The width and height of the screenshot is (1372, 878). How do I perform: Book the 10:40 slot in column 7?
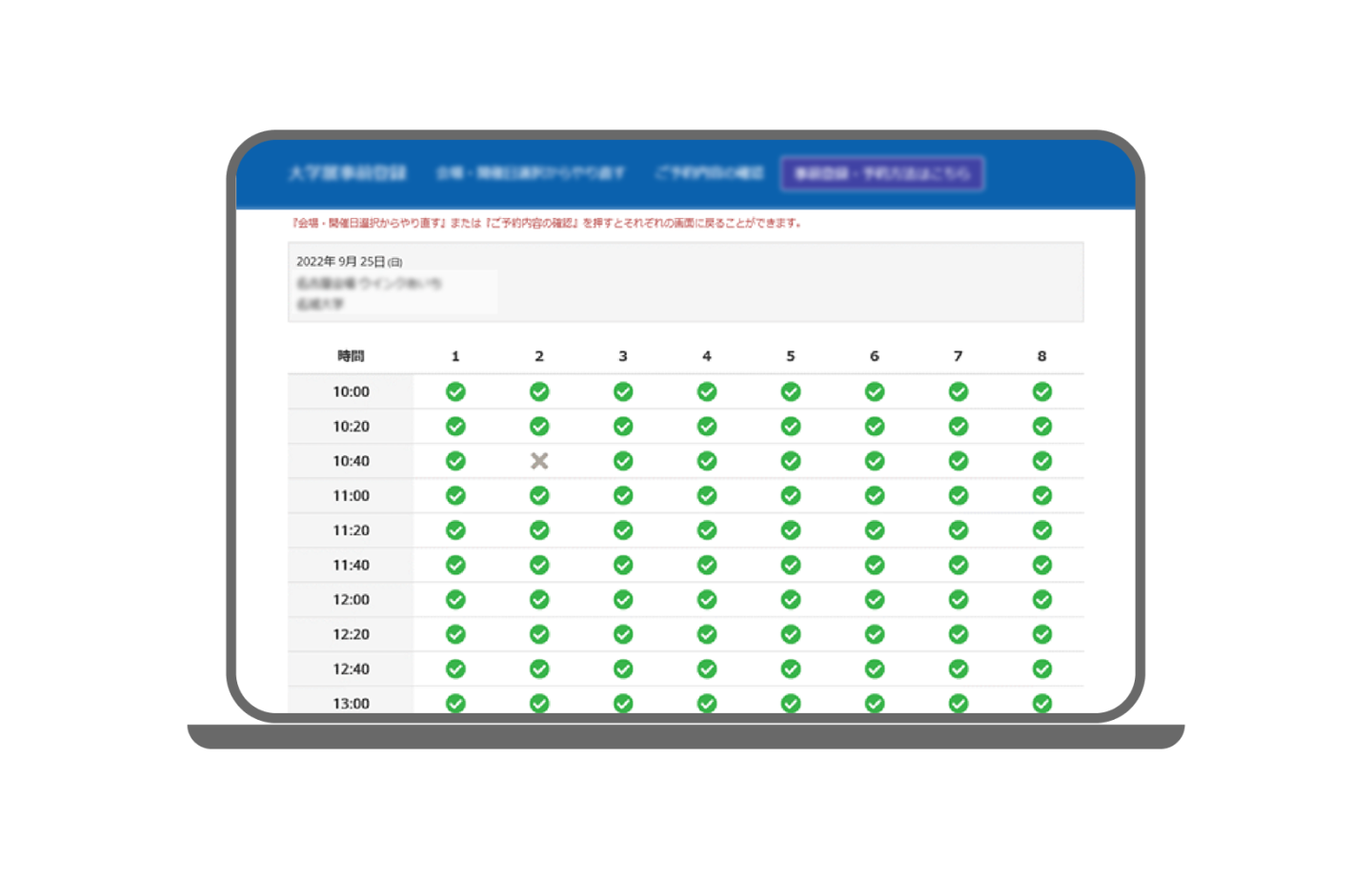click(958, 461)
